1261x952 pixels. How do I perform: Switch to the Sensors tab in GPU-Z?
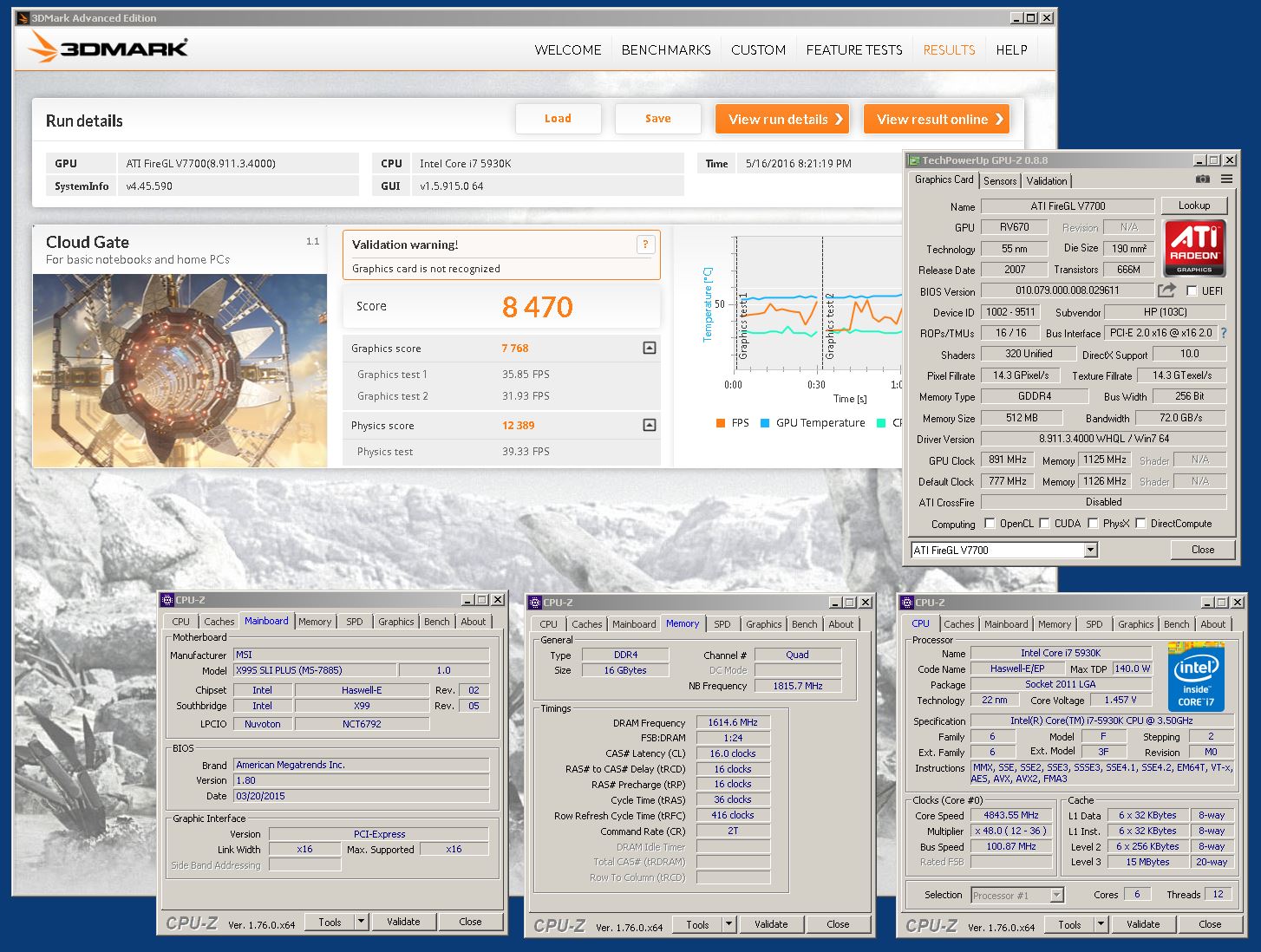point(1000,181)
